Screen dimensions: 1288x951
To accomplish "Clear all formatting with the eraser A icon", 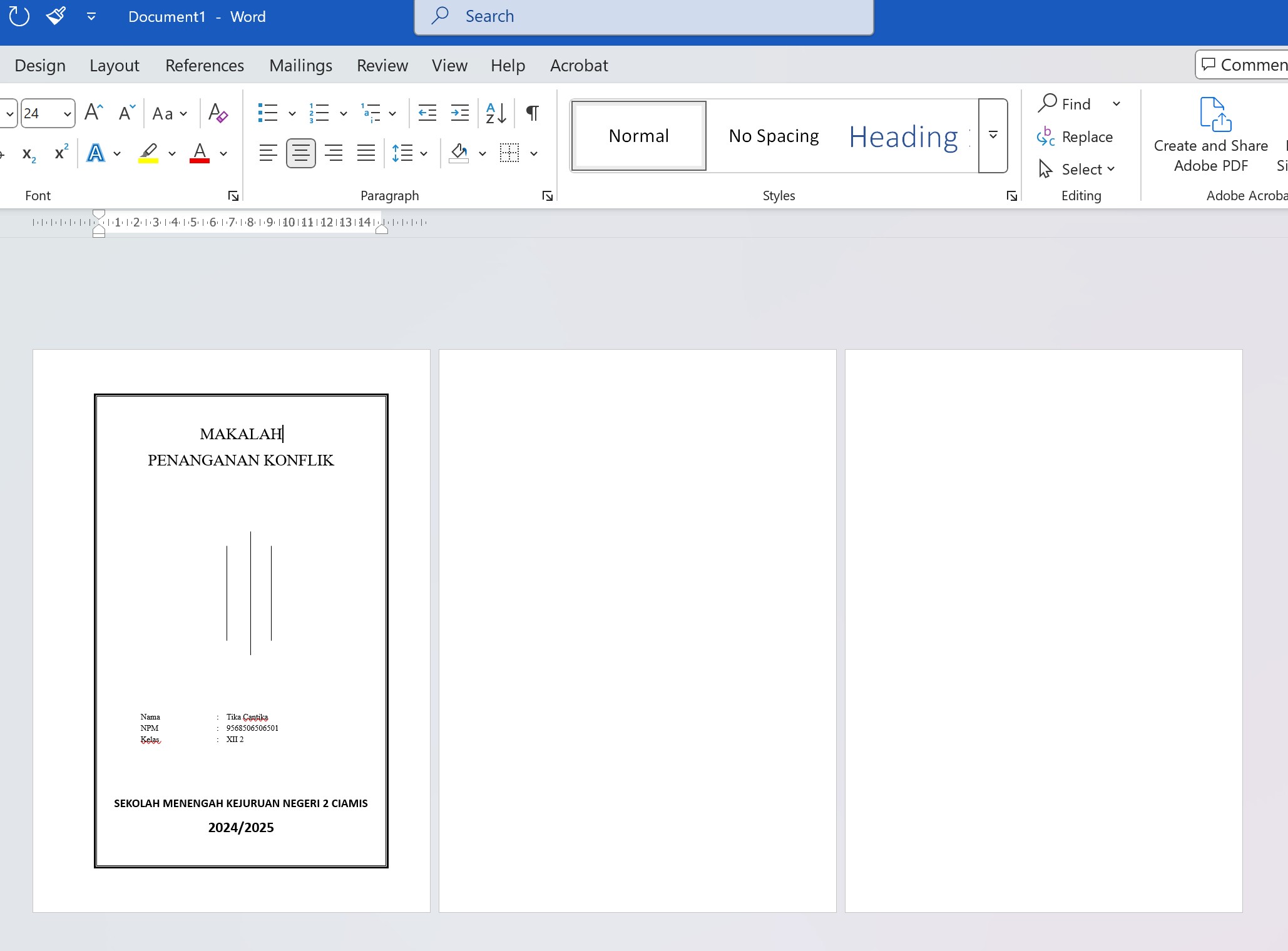I will (x=217, y=113).
